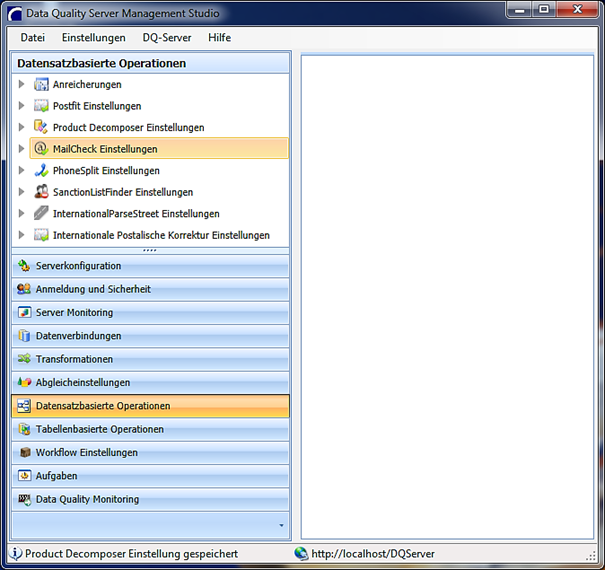Maximize the Management Studio window

[544, 9]
